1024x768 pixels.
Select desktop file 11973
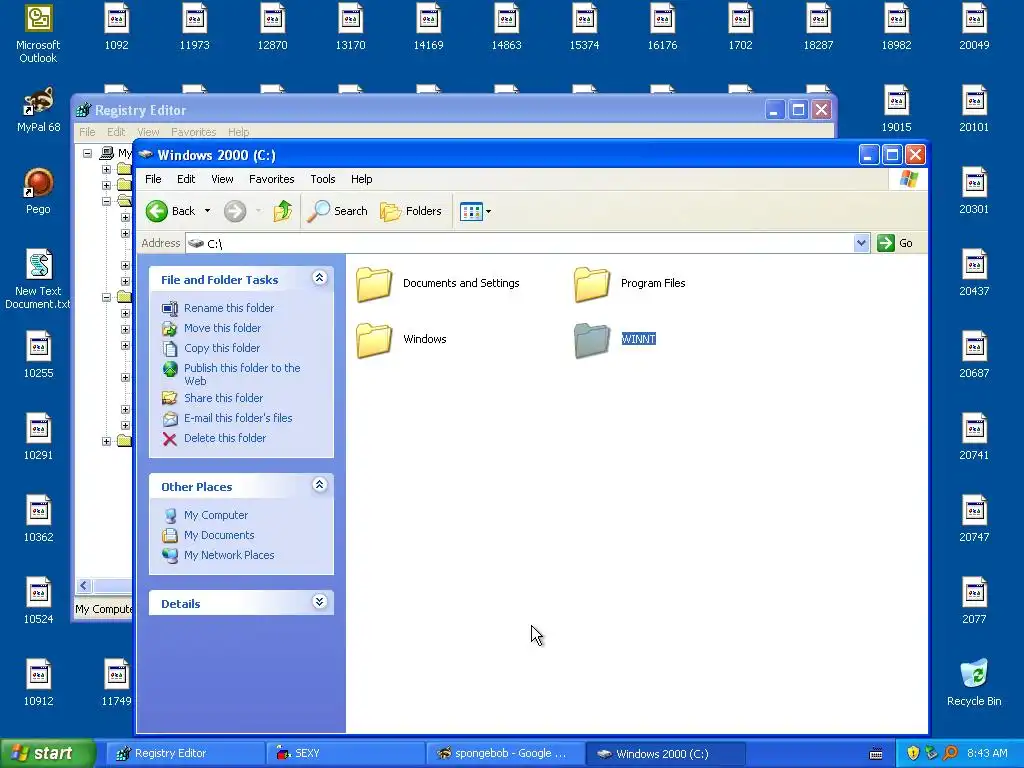[x=195, y=27]
